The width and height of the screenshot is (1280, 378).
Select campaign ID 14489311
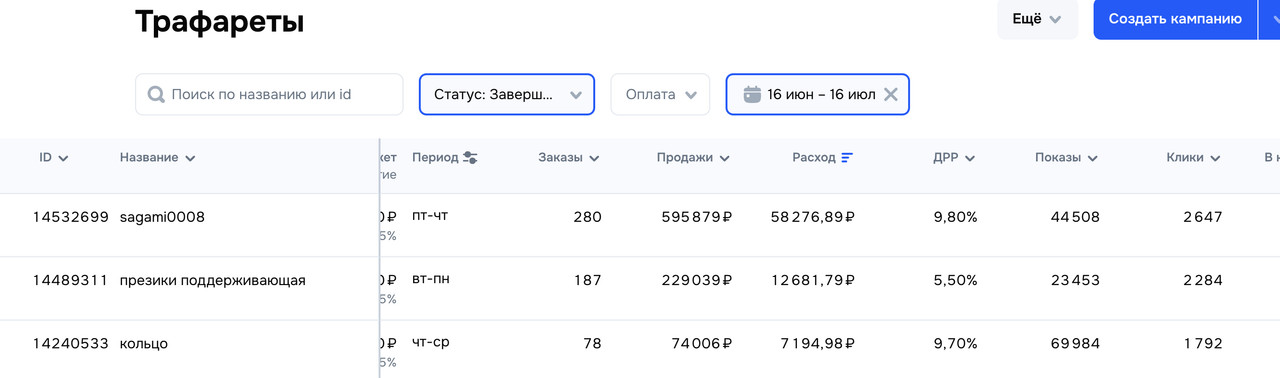[x=70, y=281]
